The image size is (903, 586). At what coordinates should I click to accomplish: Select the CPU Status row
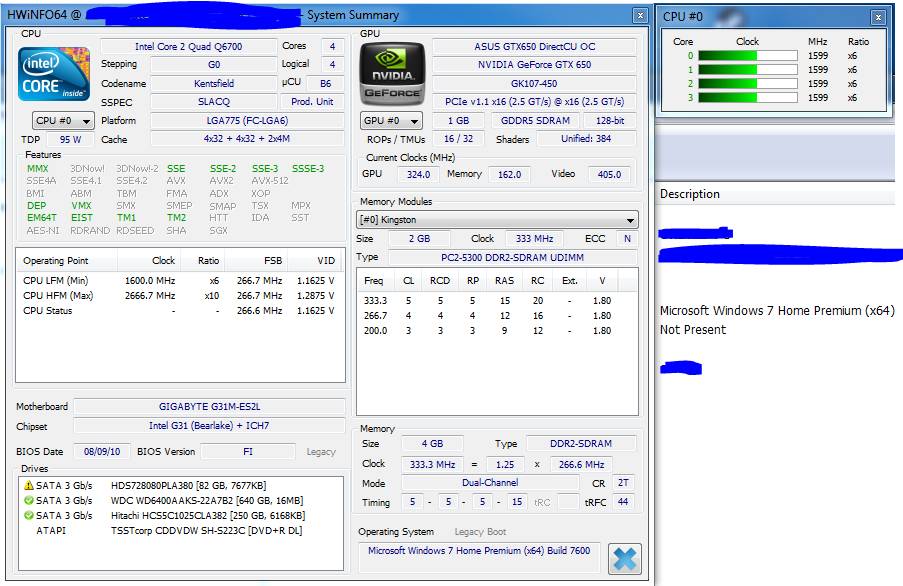pos(179,311)
